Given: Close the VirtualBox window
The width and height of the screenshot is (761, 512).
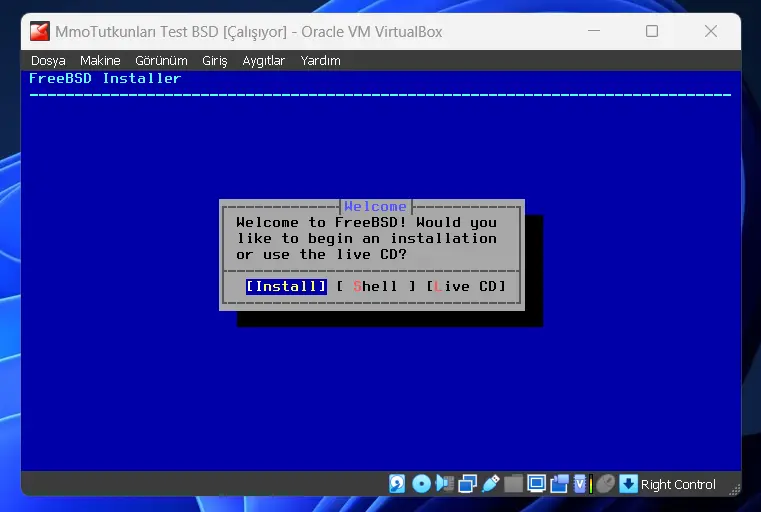Looking at the screenshot, I should 711,31.
